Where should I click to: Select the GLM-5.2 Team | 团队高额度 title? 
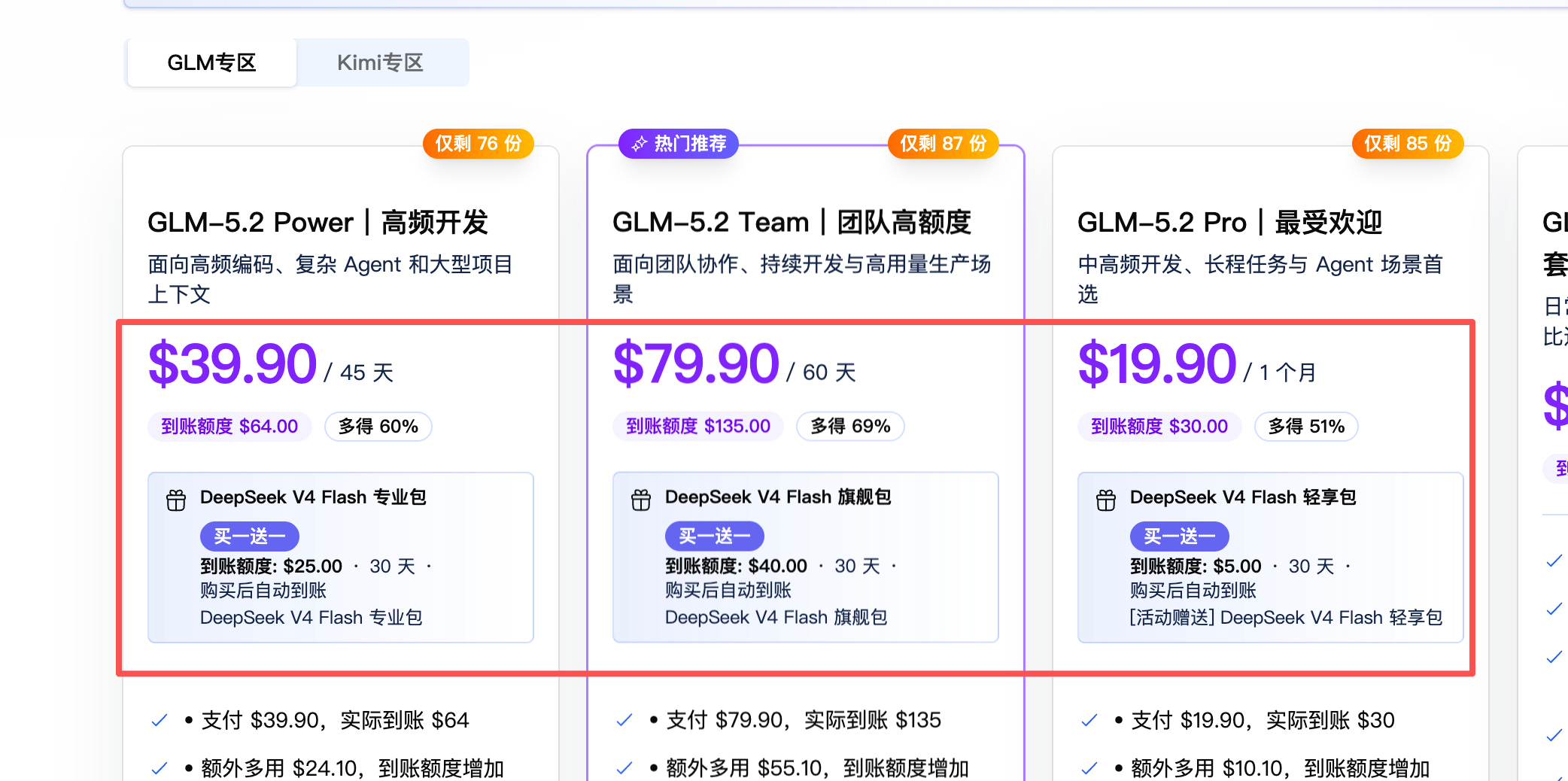792,223
